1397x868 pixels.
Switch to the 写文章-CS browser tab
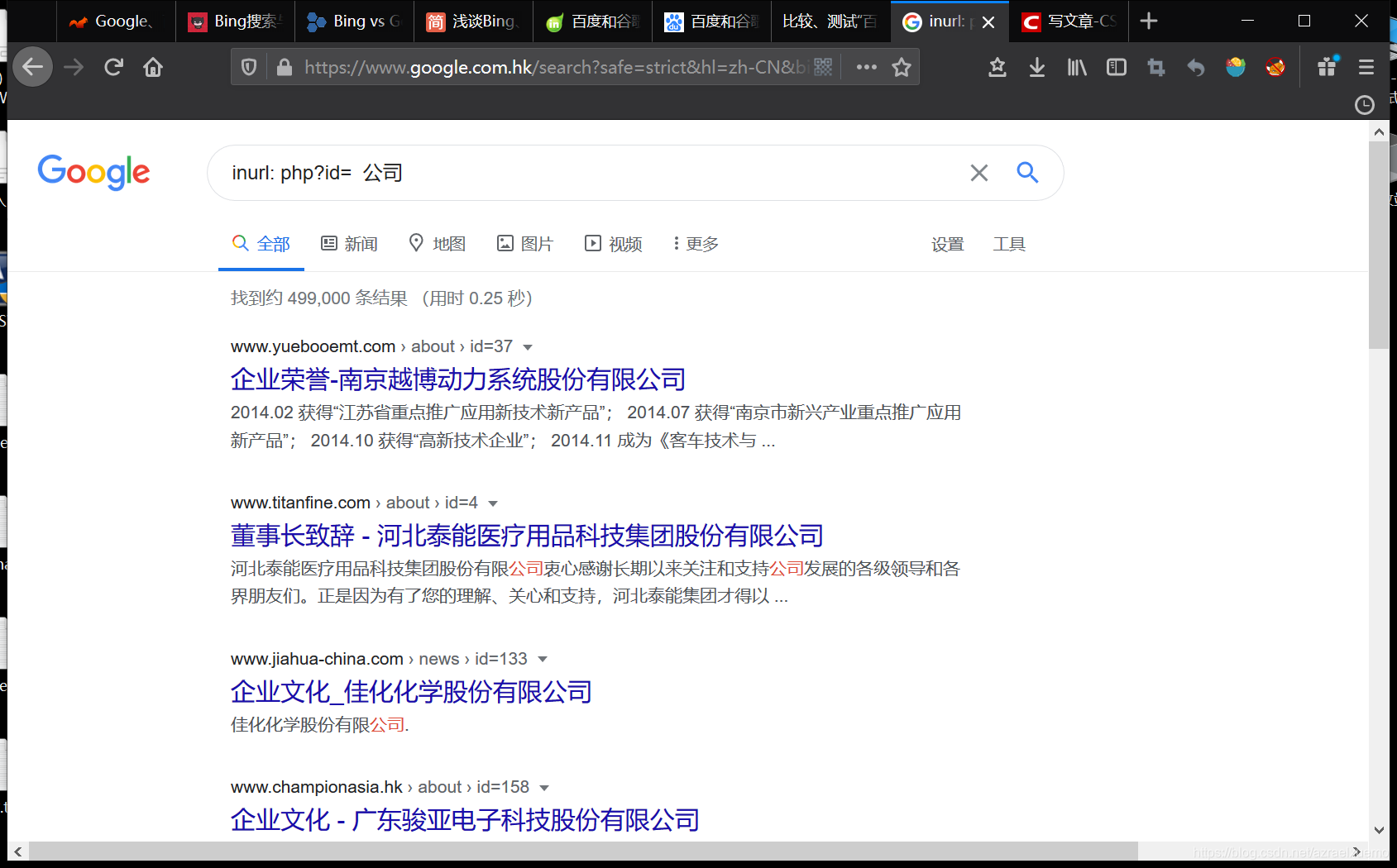pyautogui.click(x=1069, y=21)
